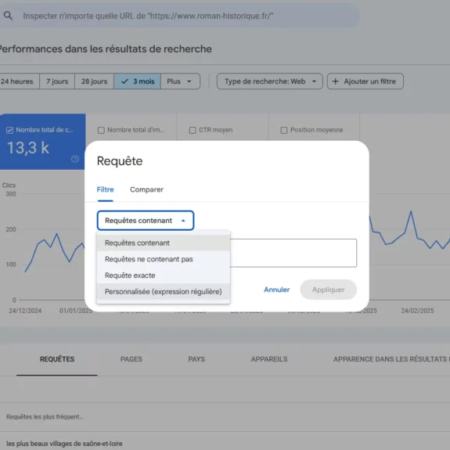Open the PAGES tab
Image resolution: width=450 pixels, height=450 pixels.
[131, 359]
